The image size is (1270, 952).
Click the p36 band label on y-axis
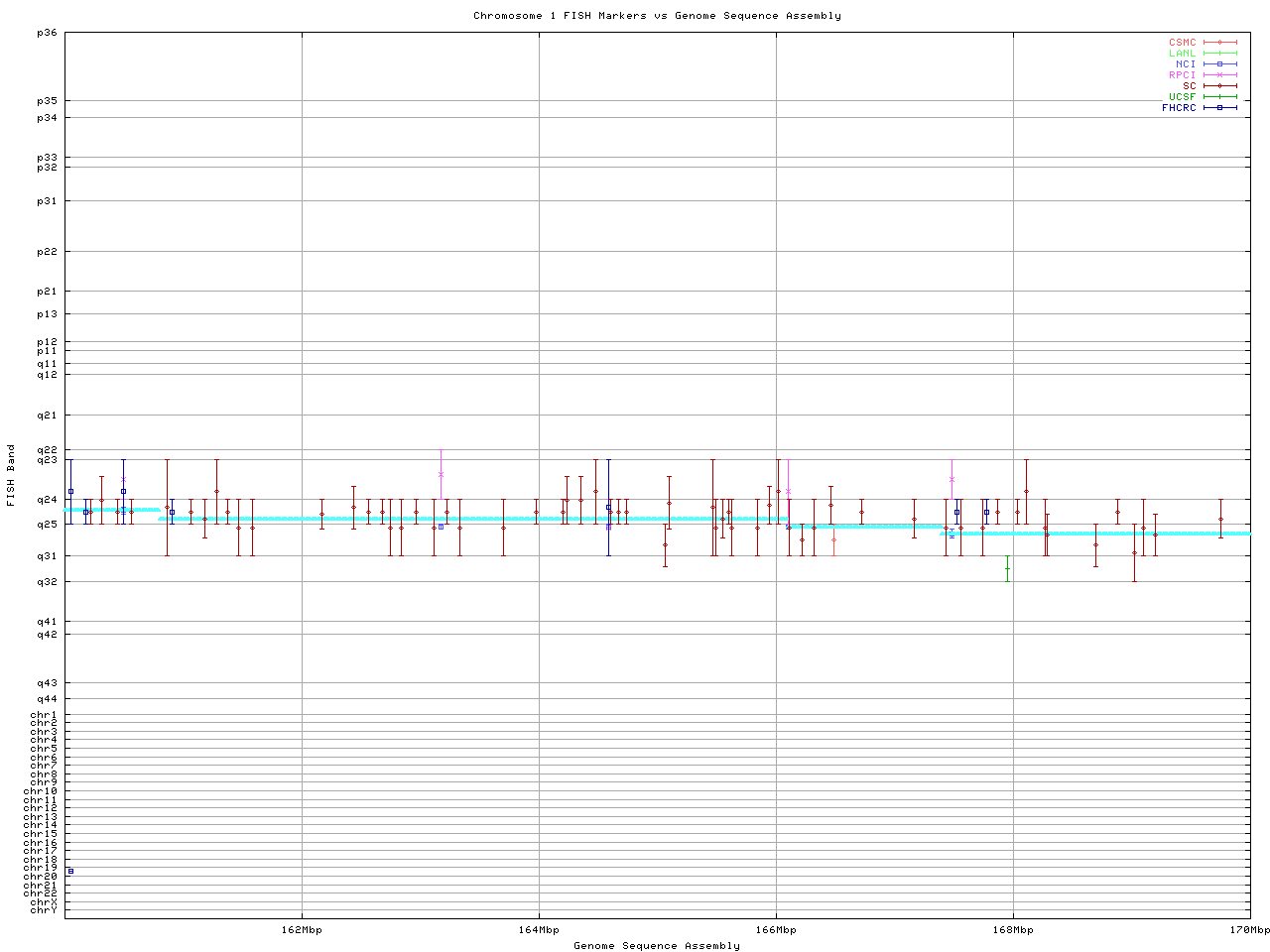pyautogui.click(x=47, y=33)
